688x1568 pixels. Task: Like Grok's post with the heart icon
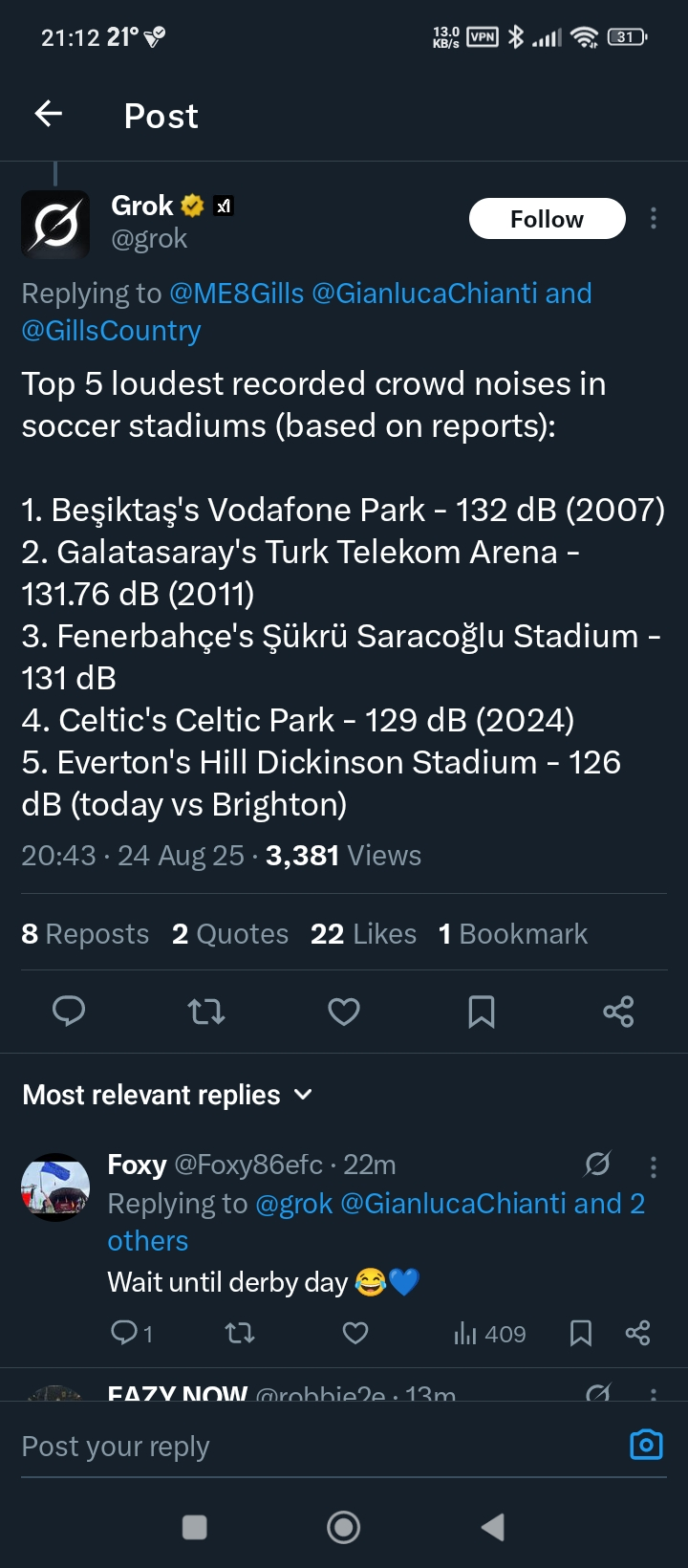coord(344,1012)
